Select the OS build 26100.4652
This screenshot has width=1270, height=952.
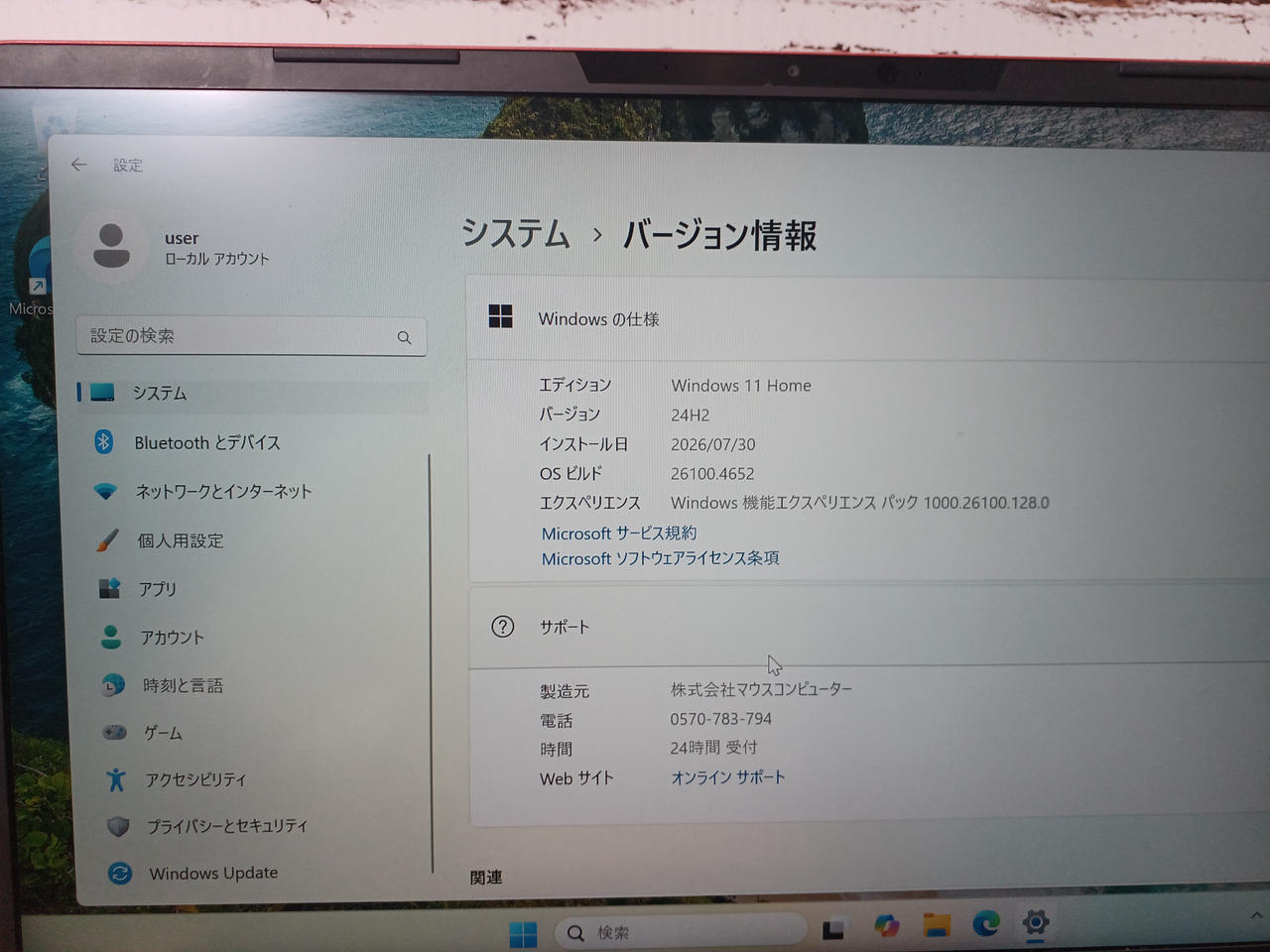[712, 474]
